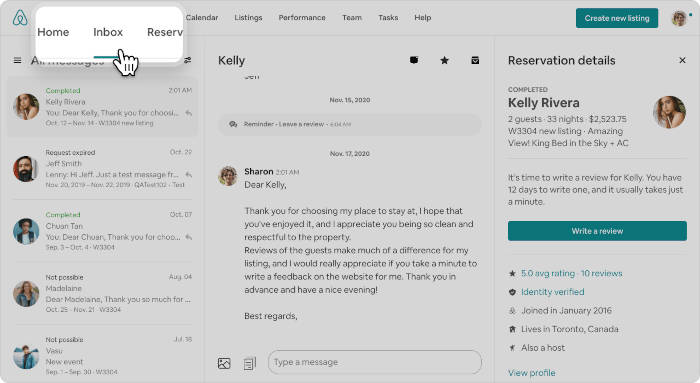Open saved replies template icon
This screenshot has height=383, width=700.
coord(250,363)
